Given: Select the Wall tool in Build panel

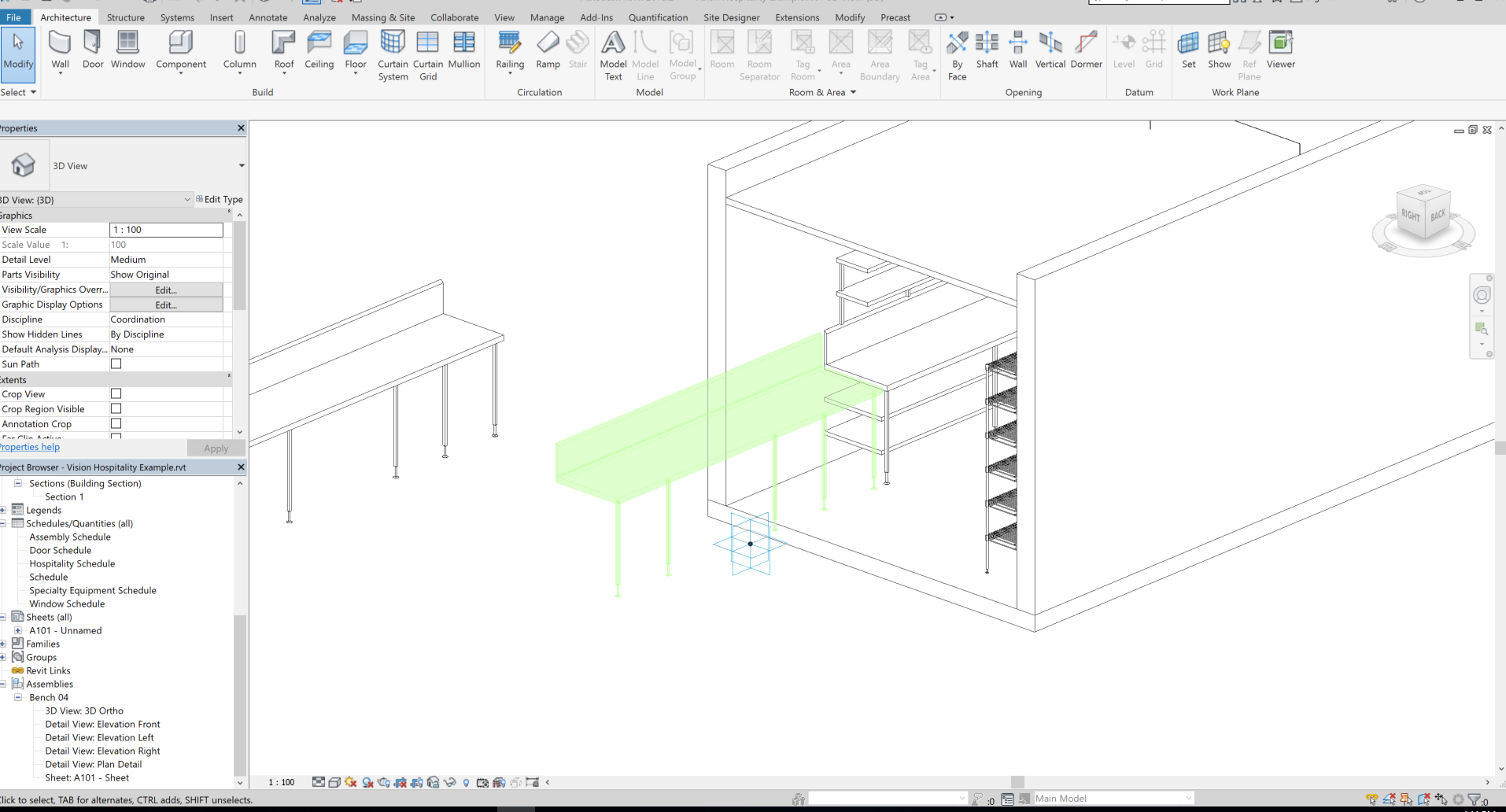Looking at the screenshot, I should point(60,49).
